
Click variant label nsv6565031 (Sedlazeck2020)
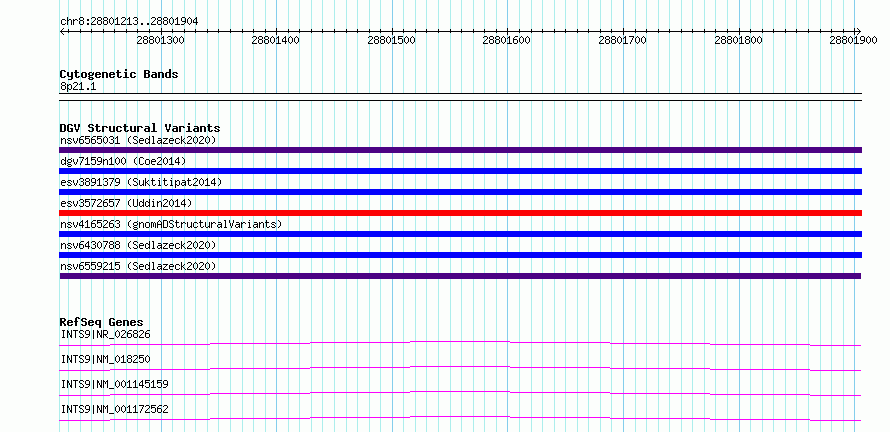[x=138, y=140]
